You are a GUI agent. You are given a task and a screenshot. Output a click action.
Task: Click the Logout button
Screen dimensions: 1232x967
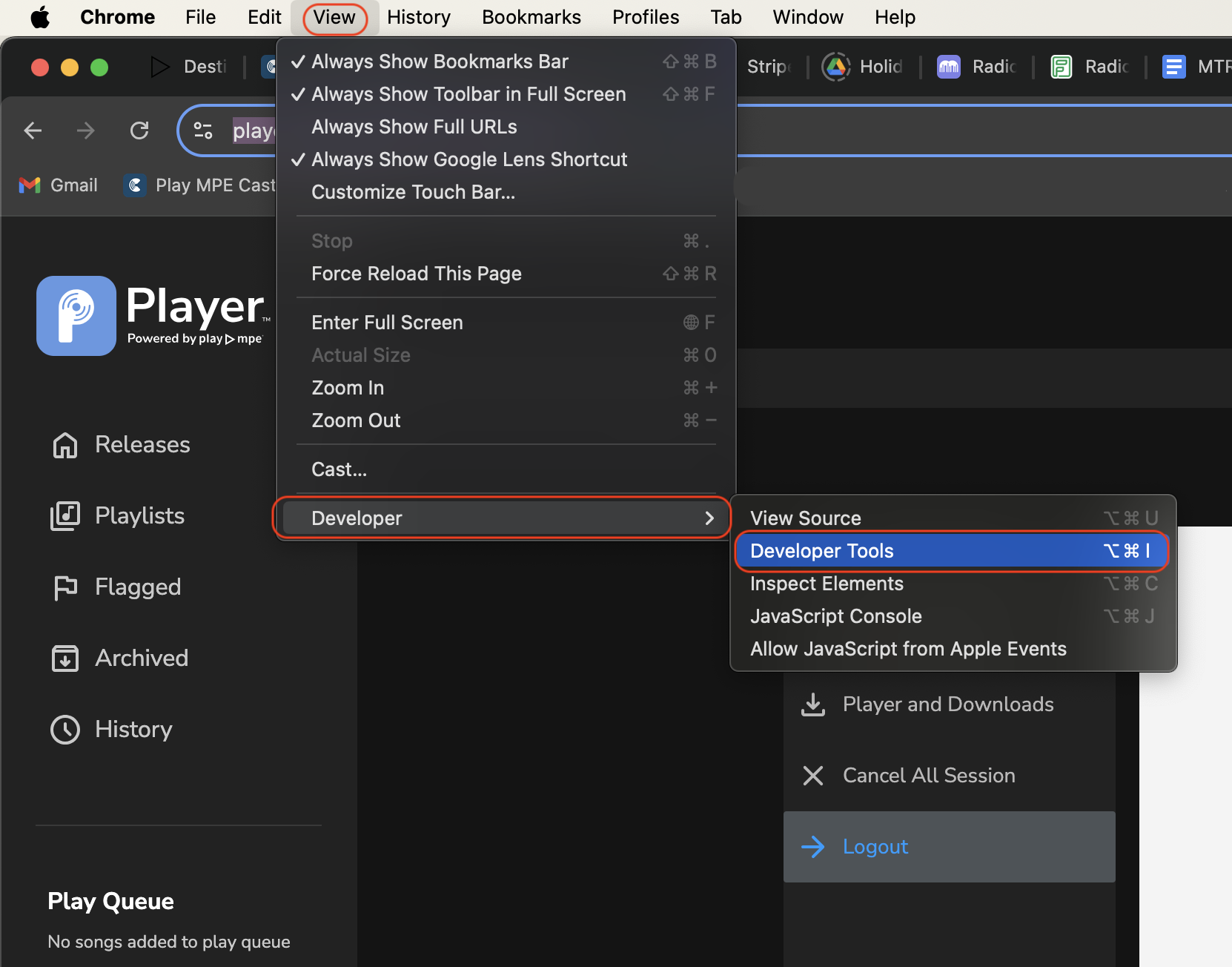coord(950,847)
